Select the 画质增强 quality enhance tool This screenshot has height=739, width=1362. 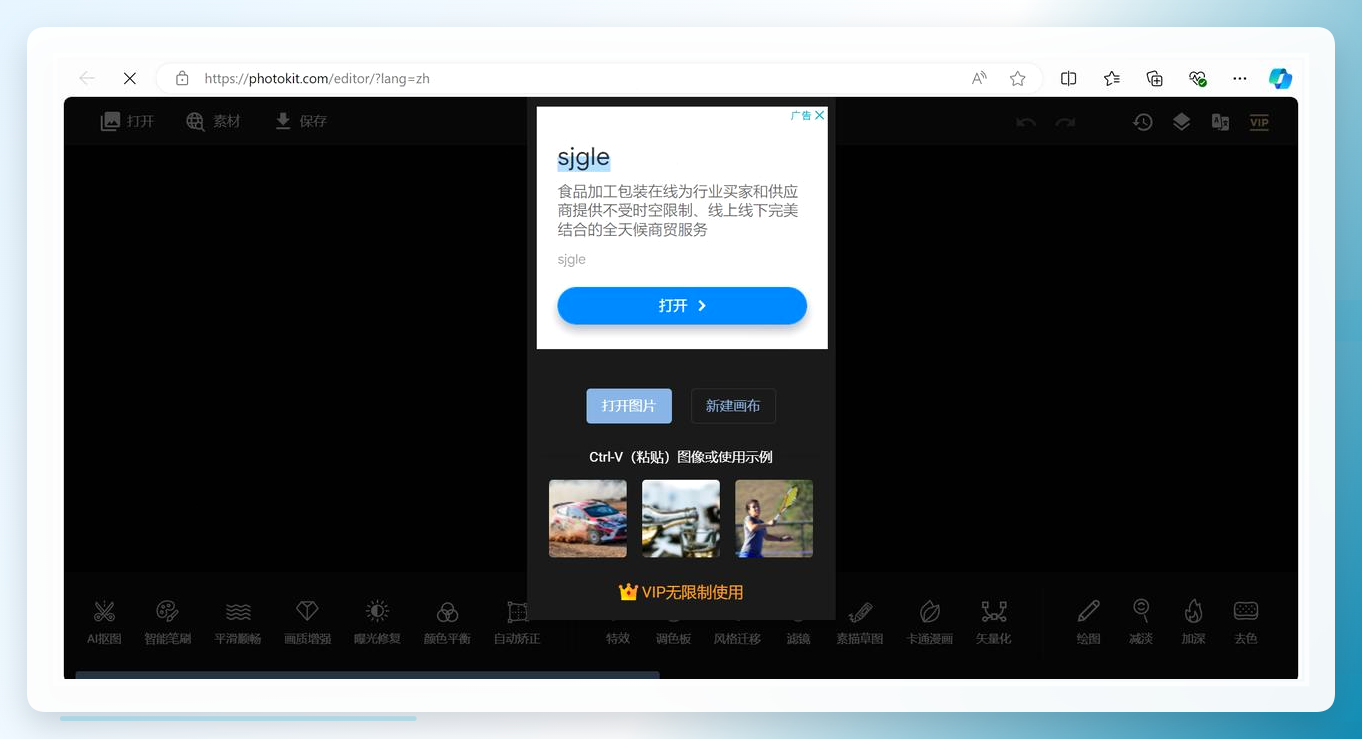pos(307,622)
